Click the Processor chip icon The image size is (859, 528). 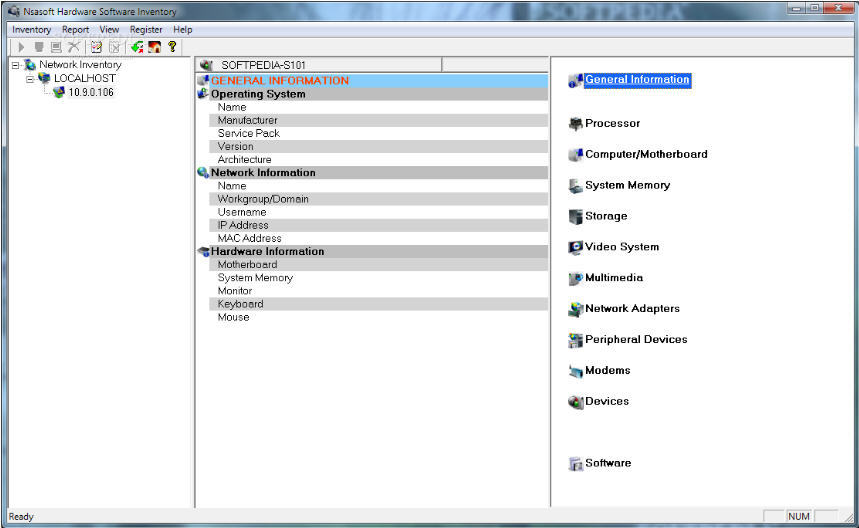click(x=575, y=124)
